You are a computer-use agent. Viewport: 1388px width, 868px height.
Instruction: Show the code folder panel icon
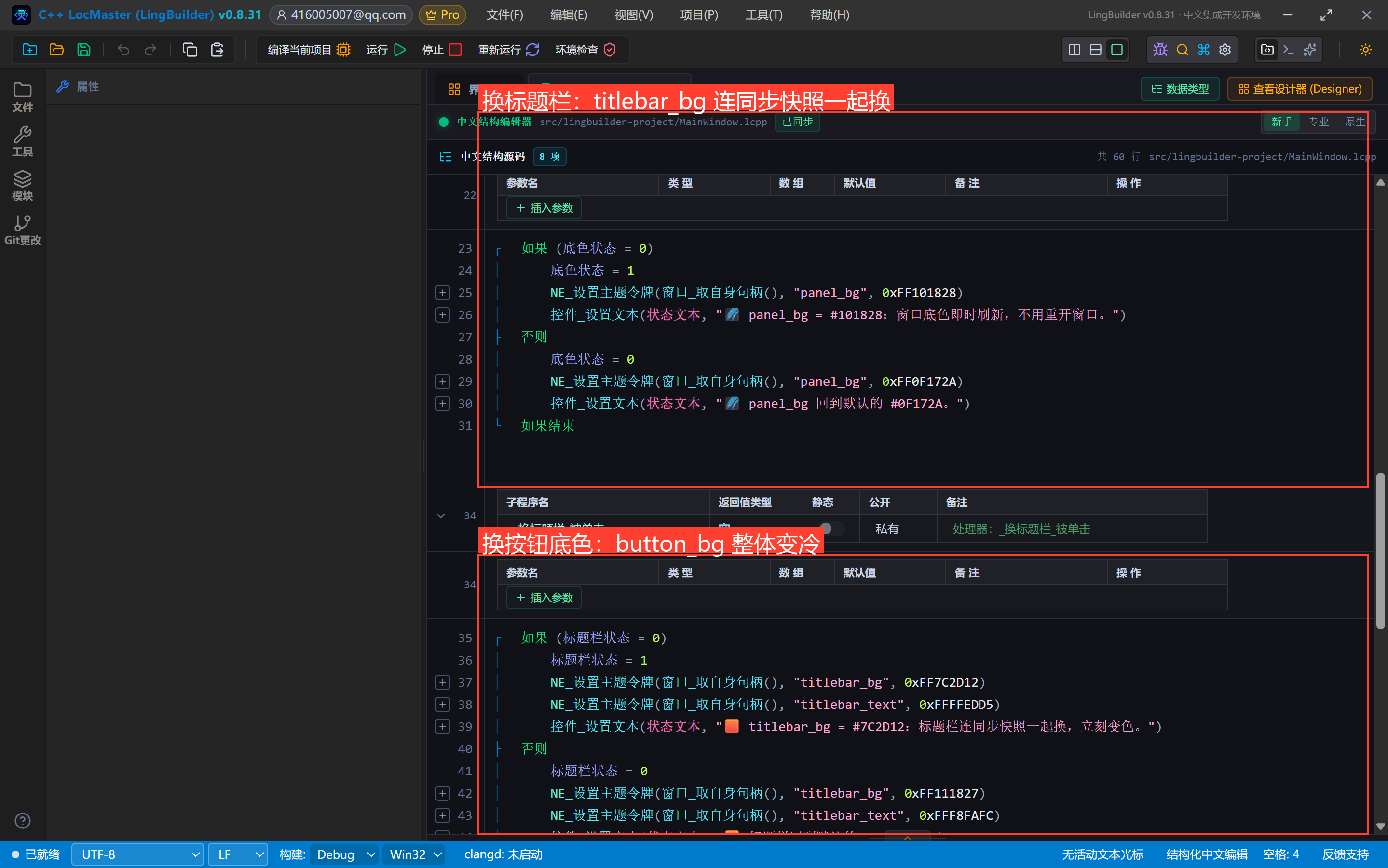point(1267,50)
